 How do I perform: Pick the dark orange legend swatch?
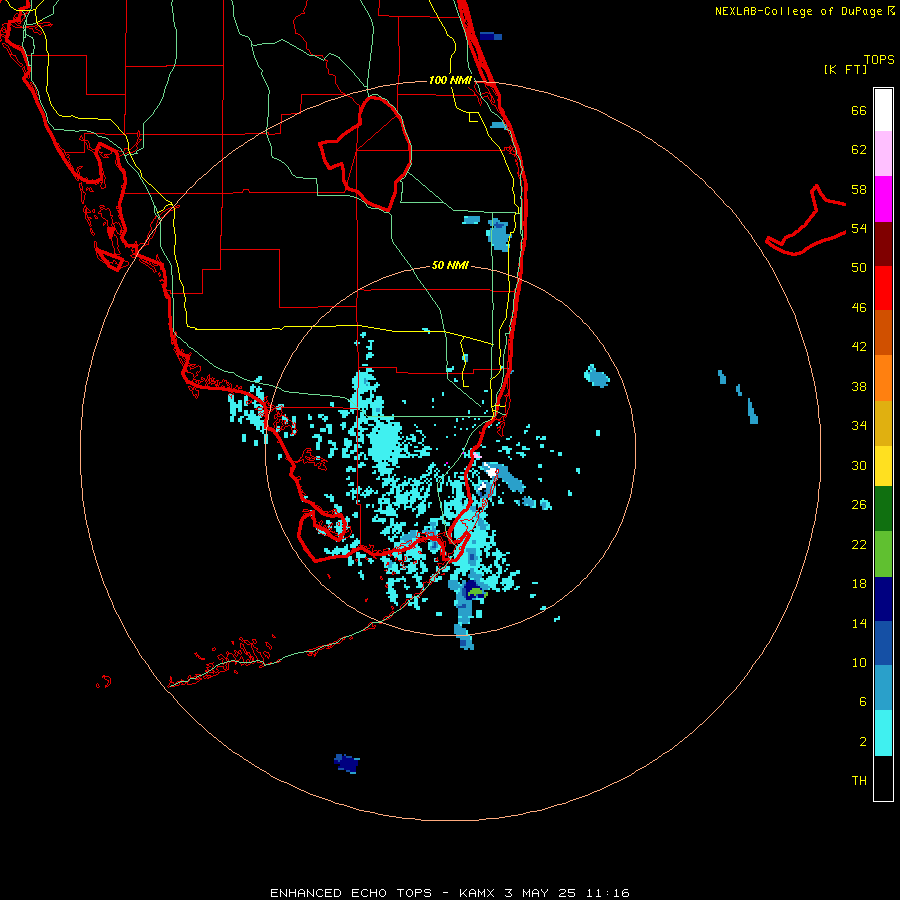pos(883,333)
